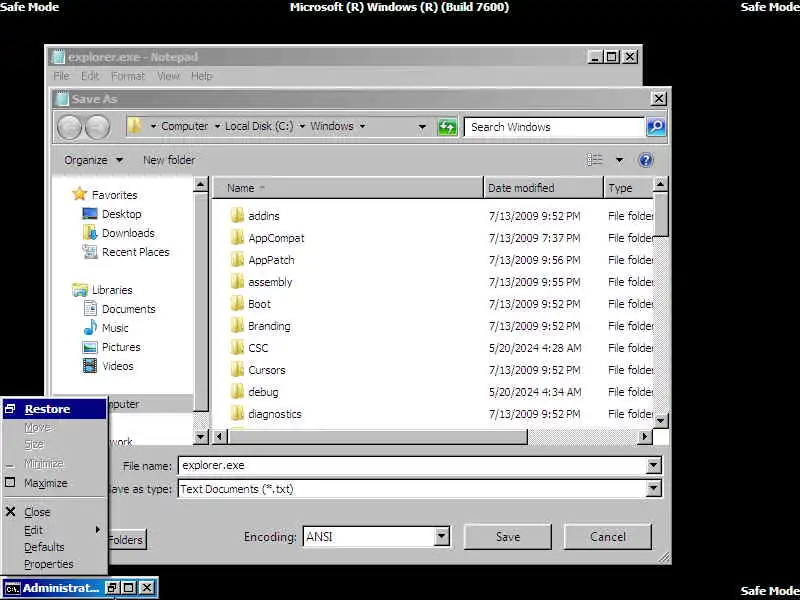Click the search magnifier icon
This screenshot has height=600, width=800.
click(656, 127)
